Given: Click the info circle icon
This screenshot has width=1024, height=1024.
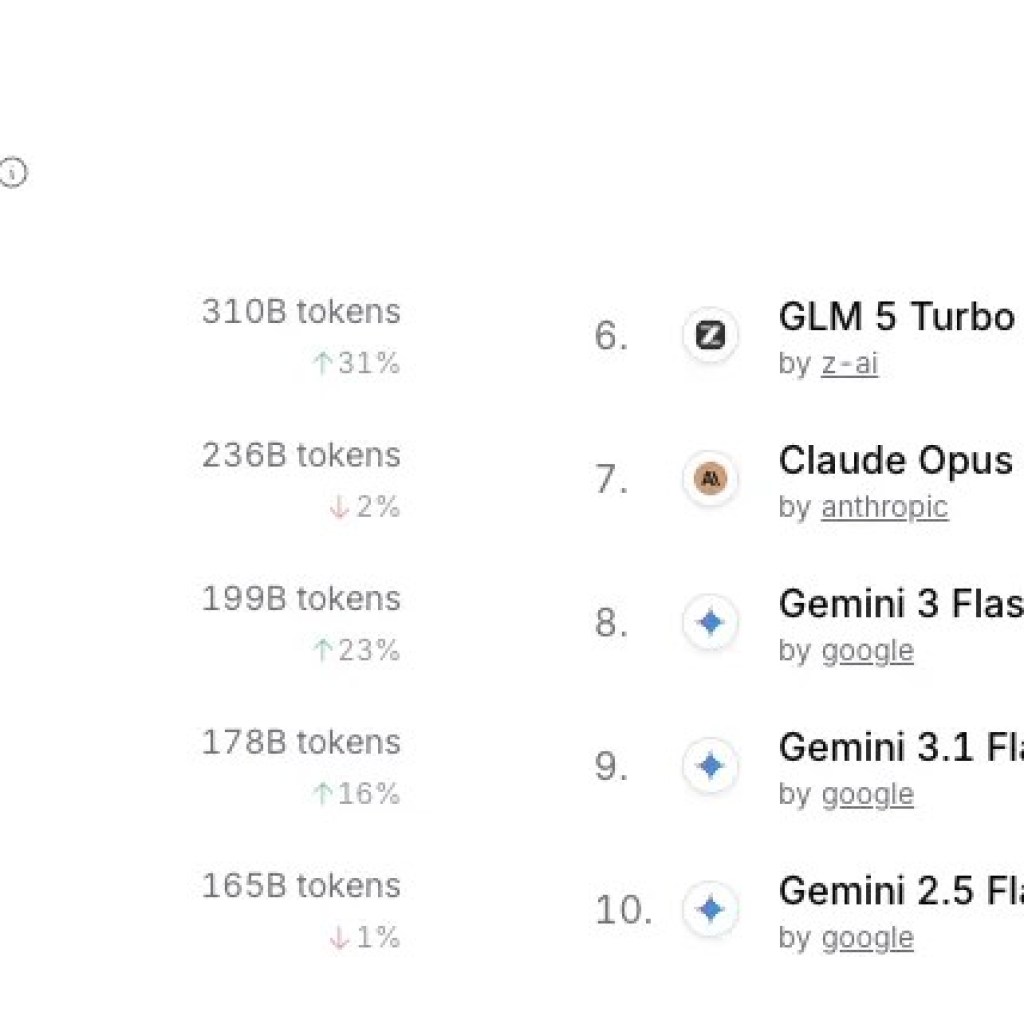Looking at the screenshot, I should pos(12,174).
